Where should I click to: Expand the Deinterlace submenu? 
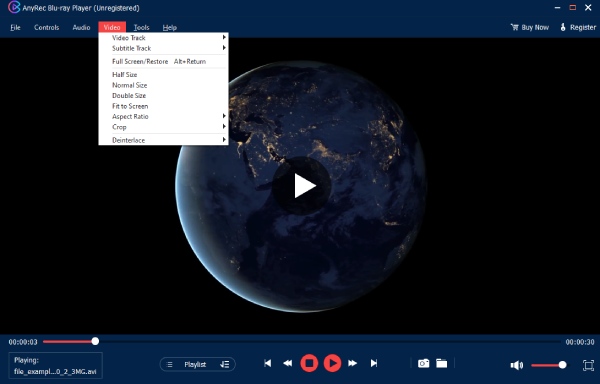(x=163, y=140)
